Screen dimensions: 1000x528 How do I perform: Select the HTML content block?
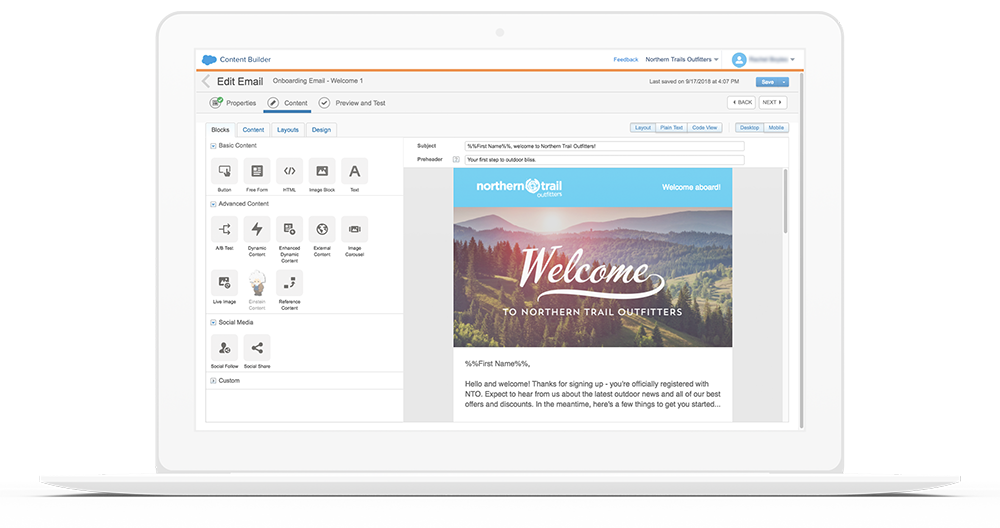pyautogui.click(x=290, y=171)
